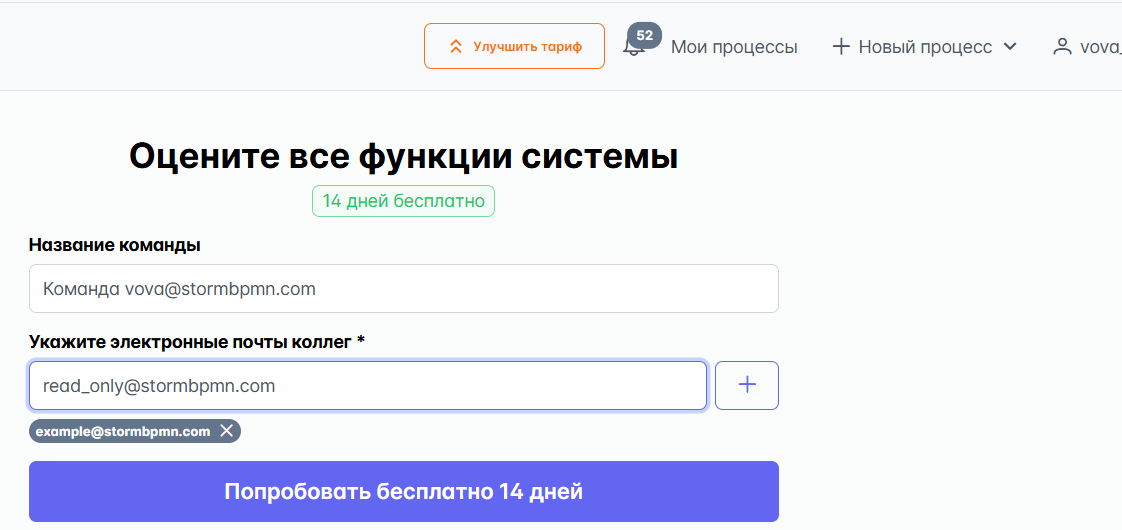This screenshot has height=530, width=1122.
Task: Click the Укажите электронные почты коллег label
Action: tap(197, 342)
